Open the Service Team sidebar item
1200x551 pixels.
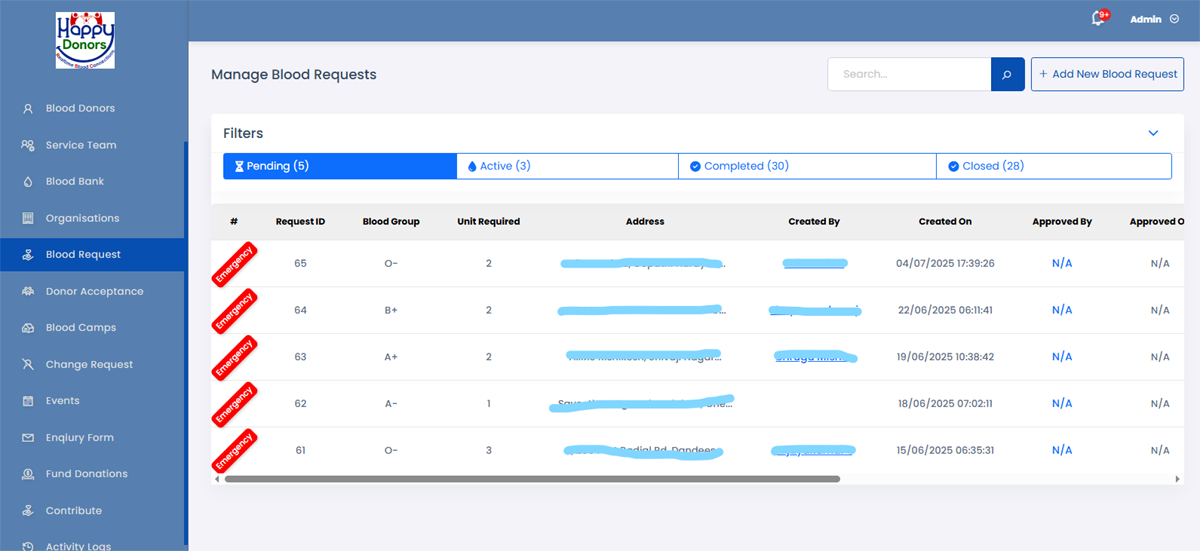tap(80, 145)
